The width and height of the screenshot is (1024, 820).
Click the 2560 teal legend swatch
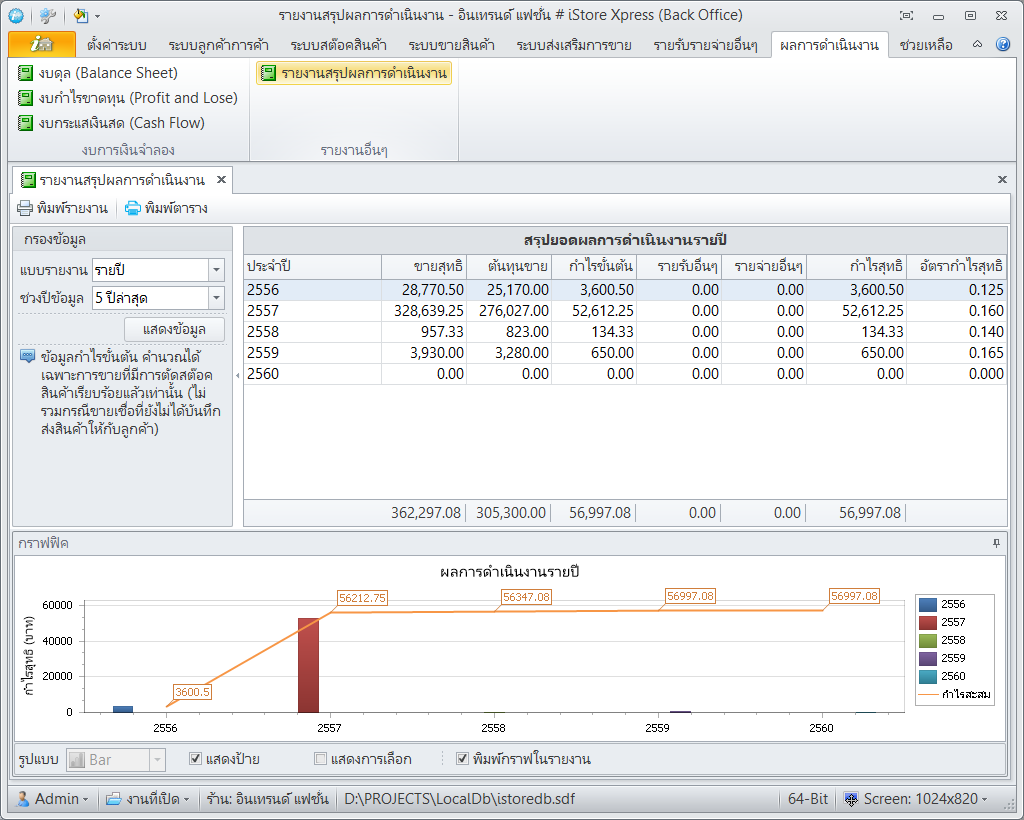(927, 676)
